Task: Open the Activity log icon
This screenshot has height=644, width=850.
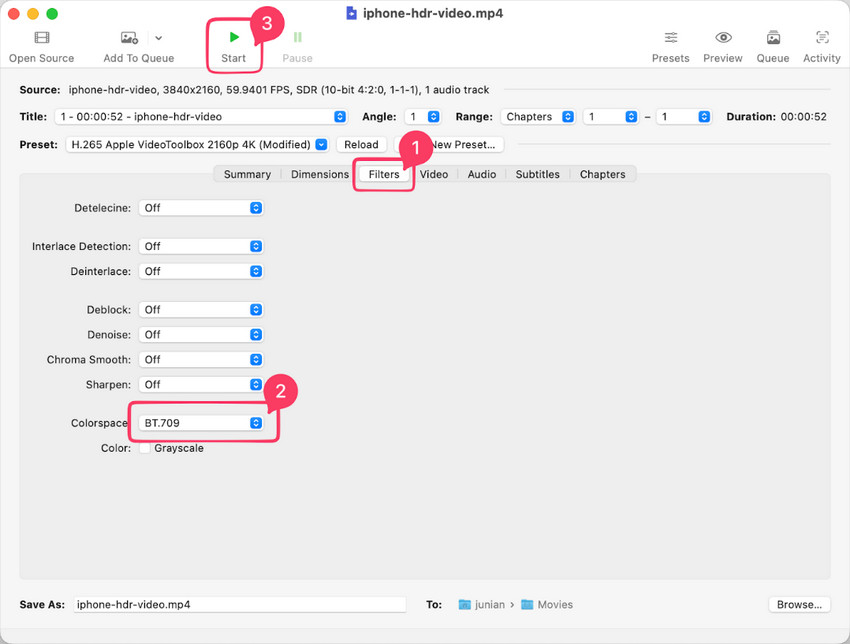Action: pos(822,37)
